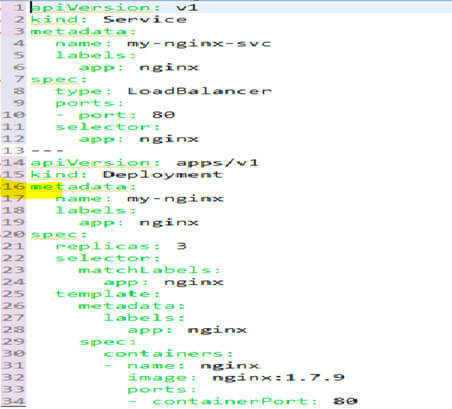Click 'apiVersion:' key on line 1
The image size is (452, 409).
[x=95, y=7]
